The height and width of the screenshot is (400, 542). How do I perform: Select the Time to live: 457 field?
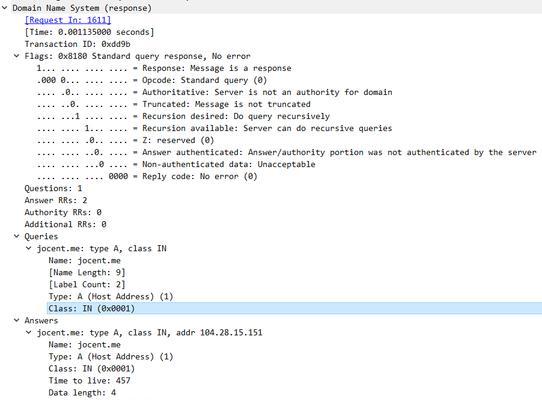90,381
